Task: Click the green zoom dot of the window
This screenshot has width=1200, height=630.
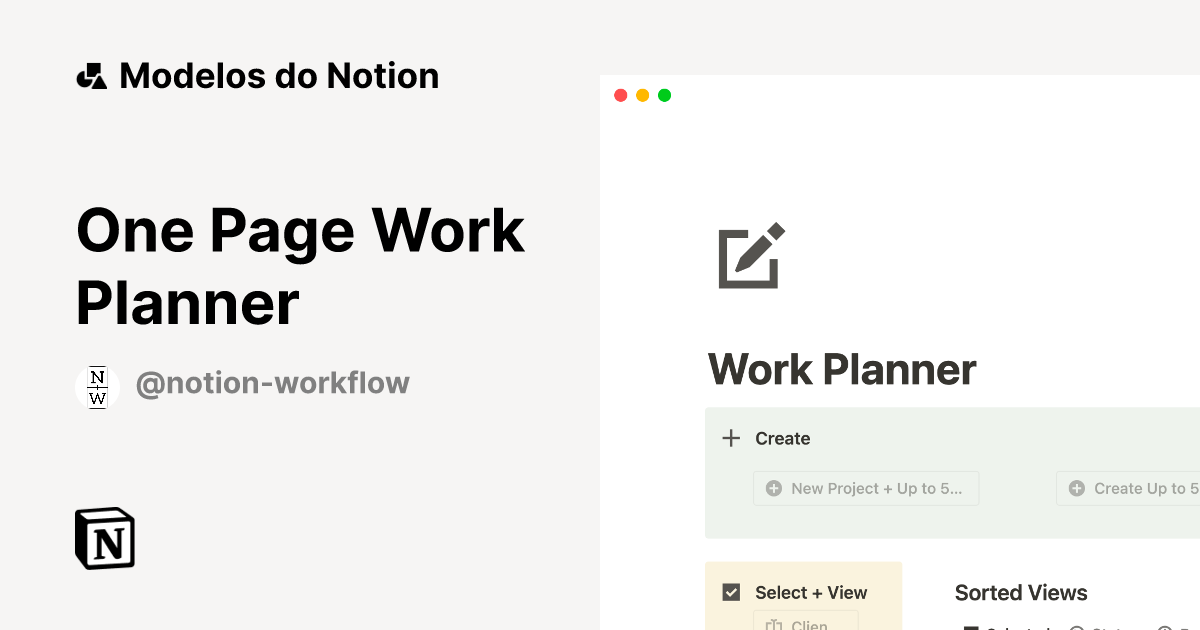Action: [x=664, y=95]
